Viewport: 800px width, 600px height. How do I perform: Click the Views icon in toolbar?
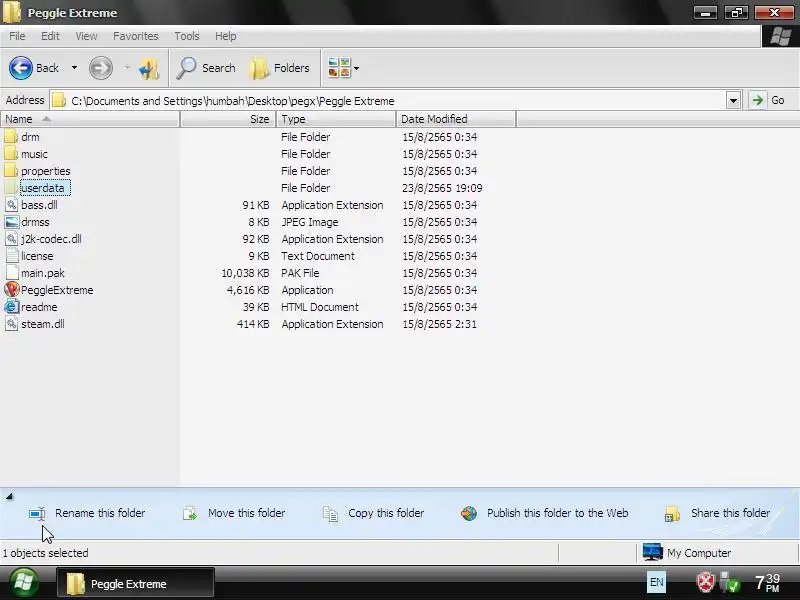339,68
